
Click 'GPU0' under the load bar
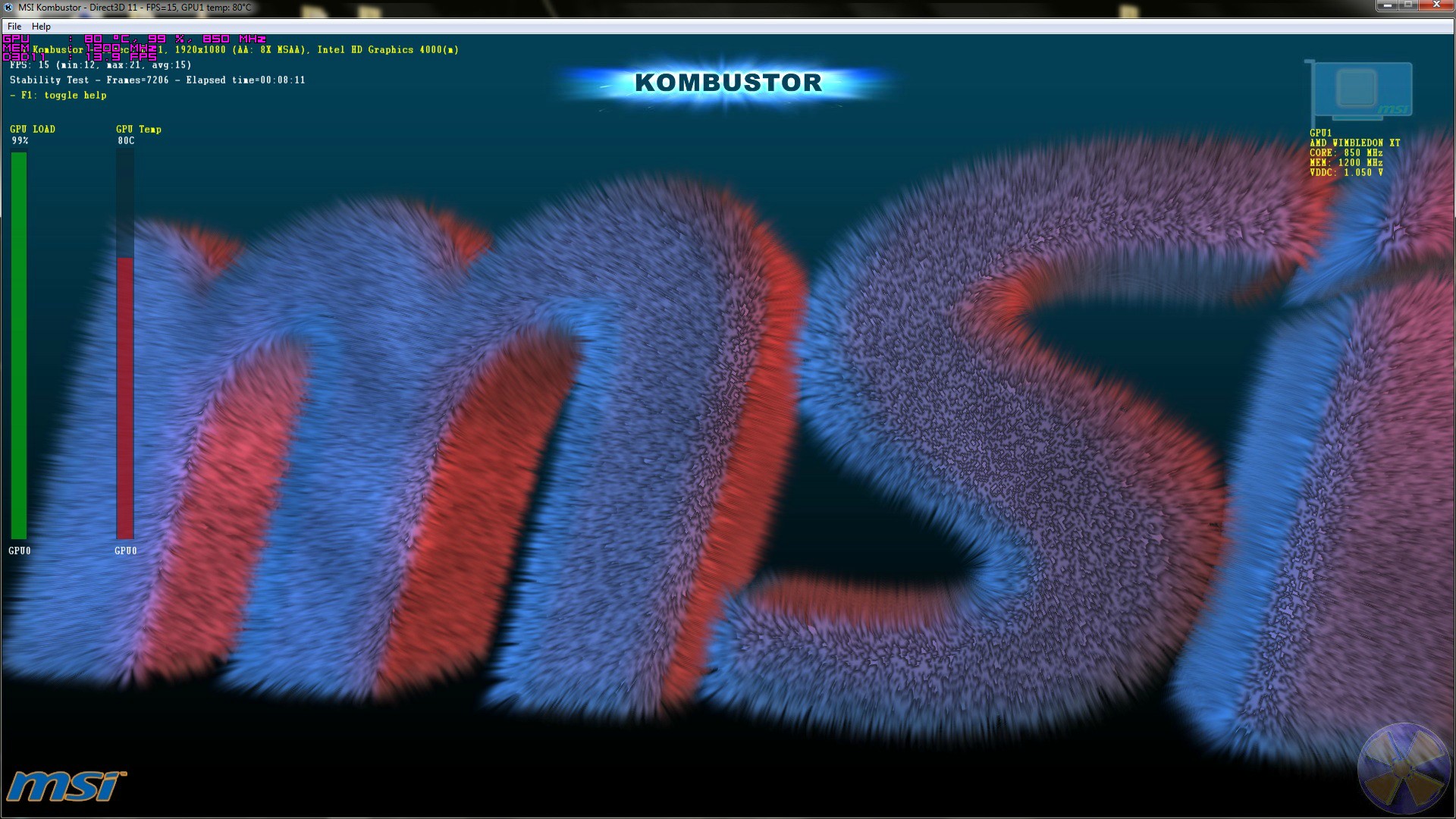pos(20,551)
